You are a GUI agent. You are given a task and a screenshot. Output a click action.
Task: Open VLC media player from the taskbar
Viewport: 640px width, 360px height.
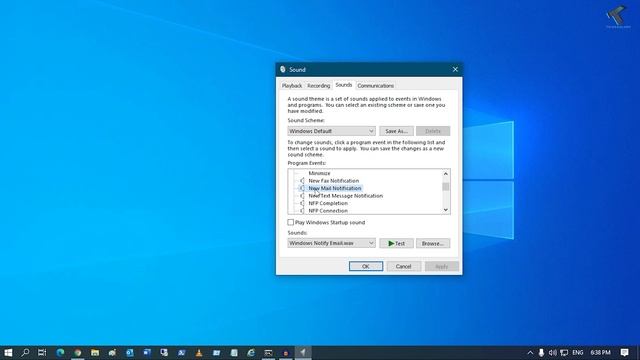tap(199, 353)
